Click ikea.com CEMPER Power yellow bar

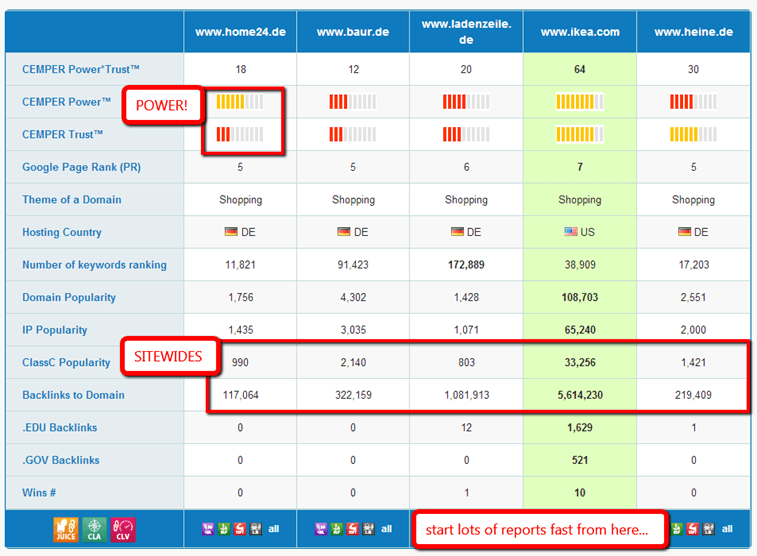click(x=580, y=102)
